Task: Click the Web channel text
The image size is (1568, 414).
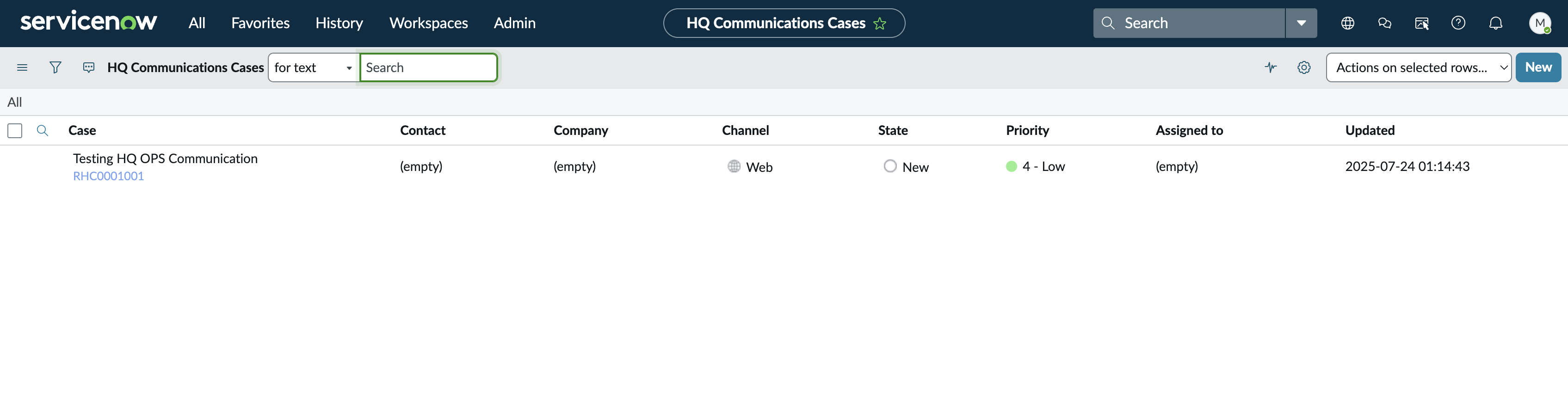Action: coord(759,167)
